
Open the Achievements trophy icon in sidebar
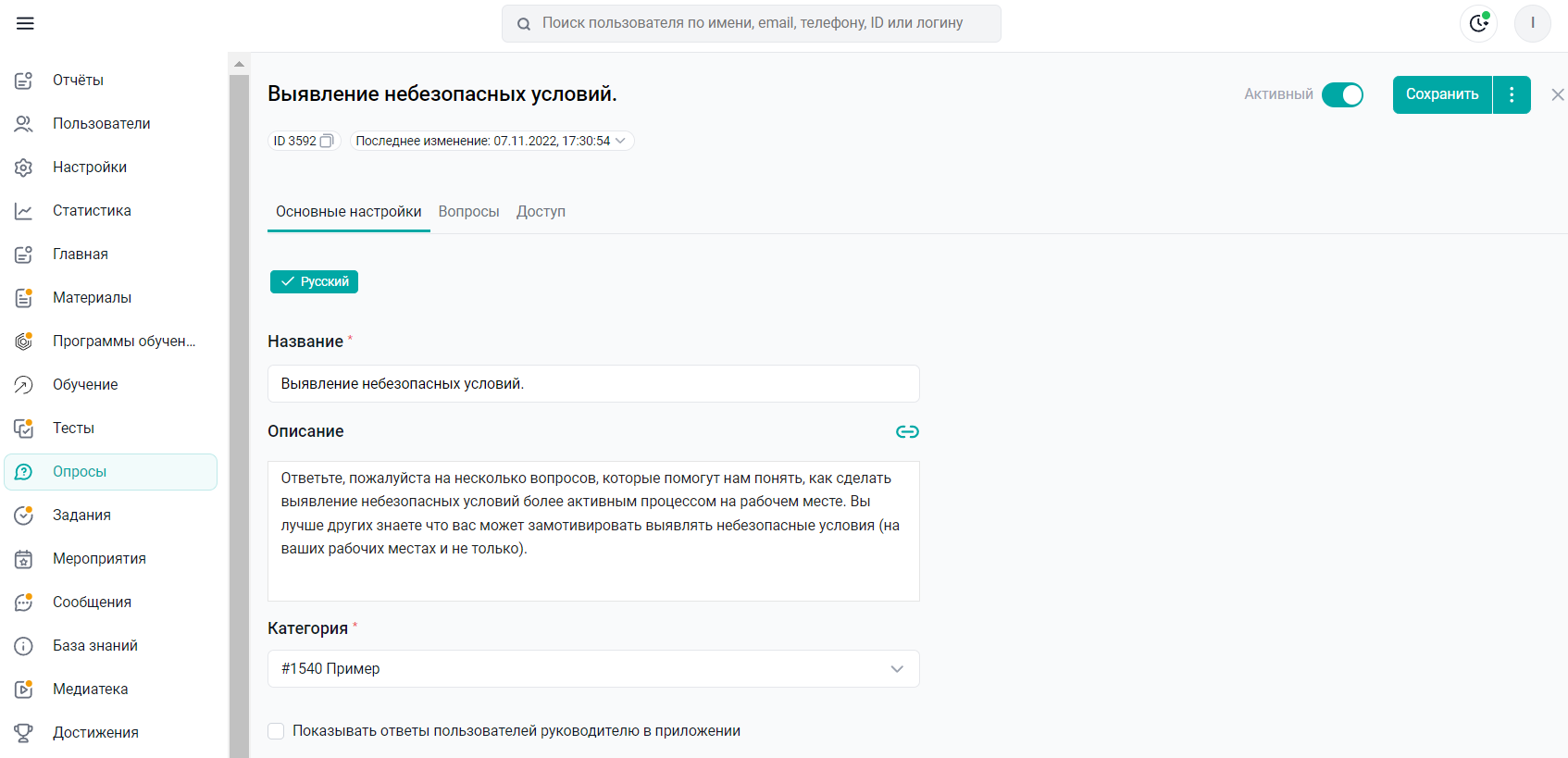pyautogui.click(x=24, y=732)
